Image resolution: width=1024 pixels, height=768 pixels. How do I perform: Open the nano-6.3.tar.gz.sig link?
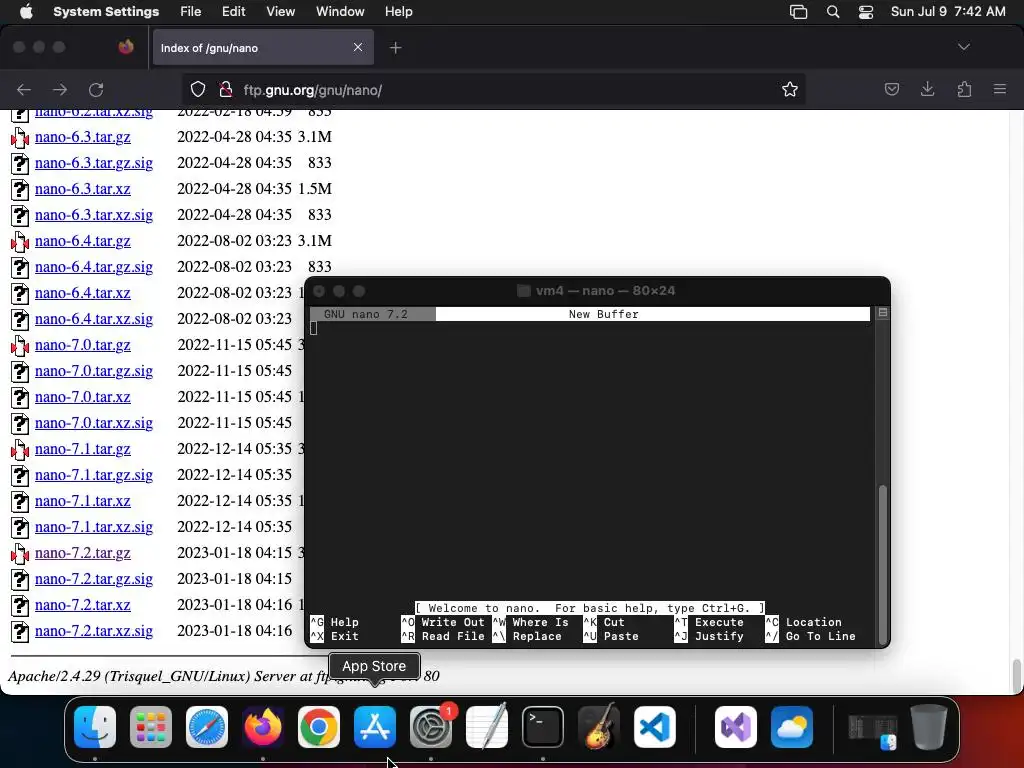coord(94,163)
